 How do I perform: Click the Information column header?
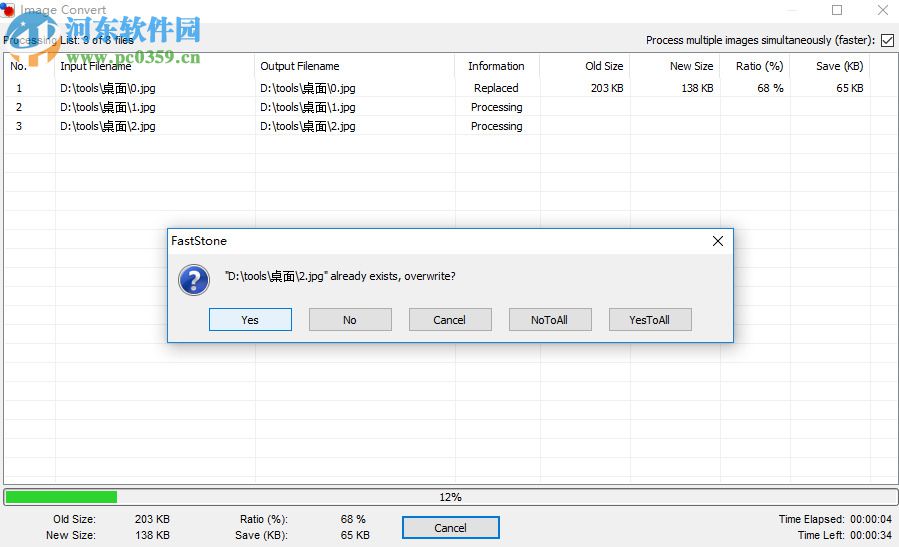496,66
